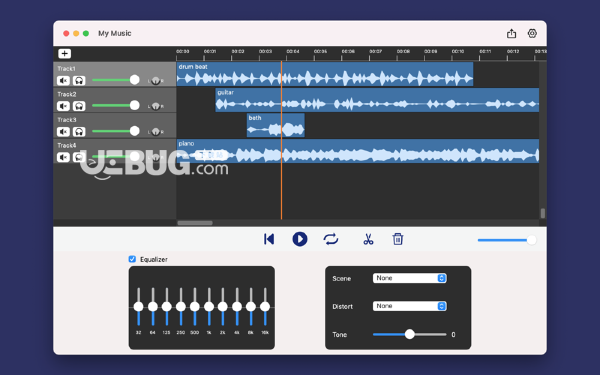Open the Scene dropdown
This screenshot has width=600, height=375.
pyautogui.click(x=409, y=278)
